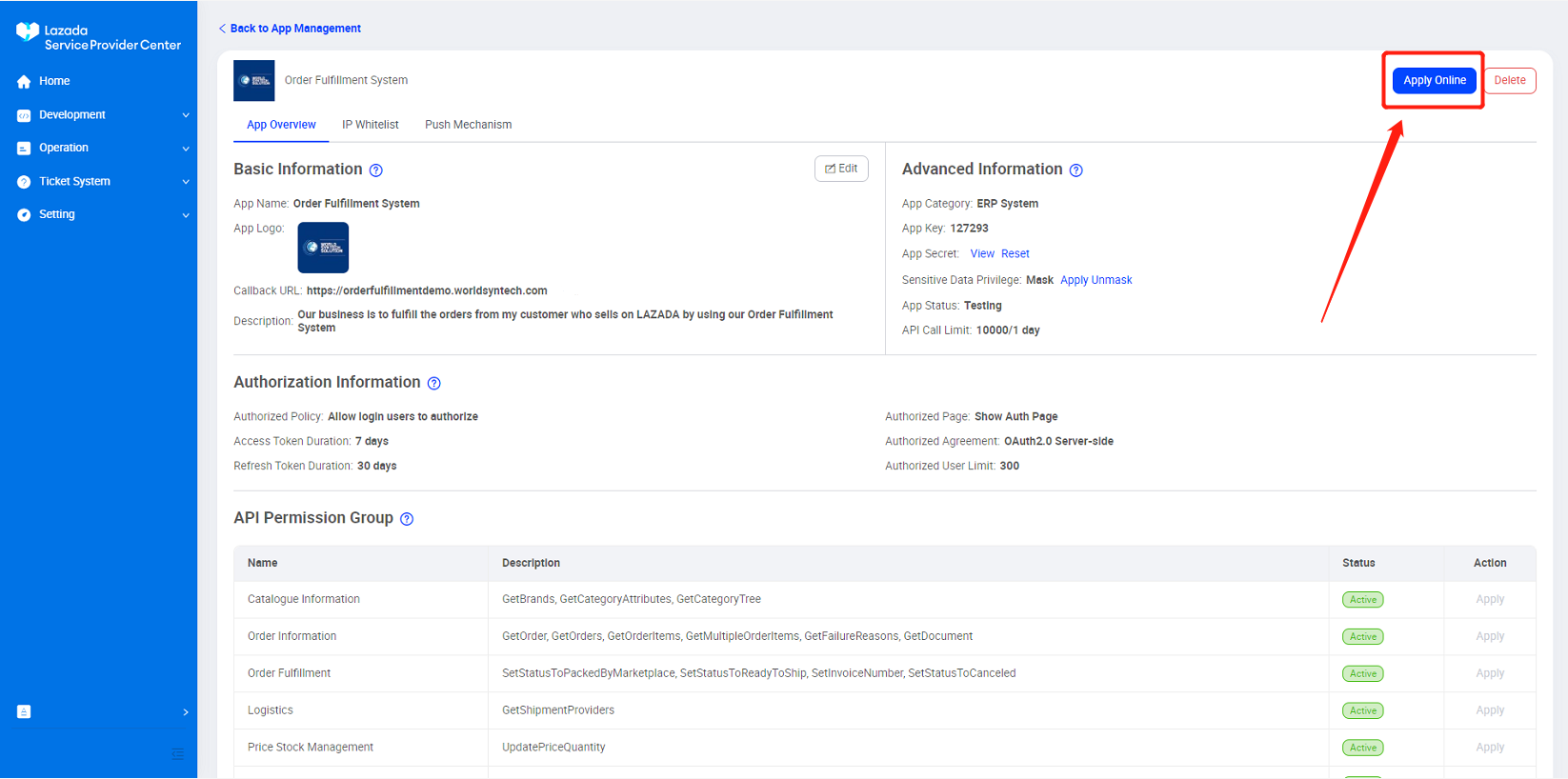Switch to the App Overview tab
The width and height of the screenshot is (1568, 779).
281,125
